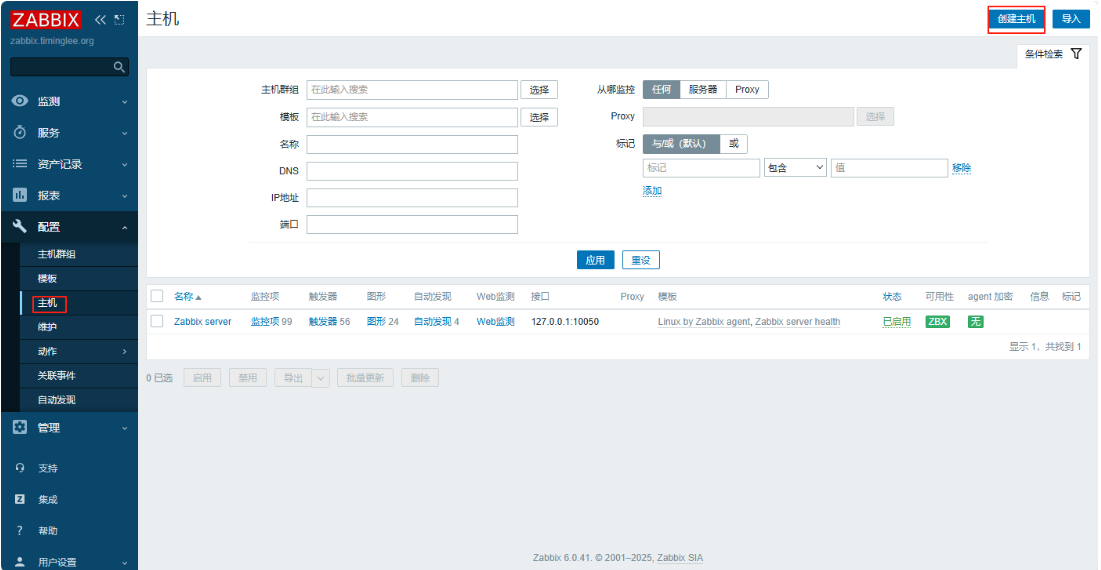This screenshot has height=570, width=1101.
Task: Open the Zabbix server host link
Action: 203,322
